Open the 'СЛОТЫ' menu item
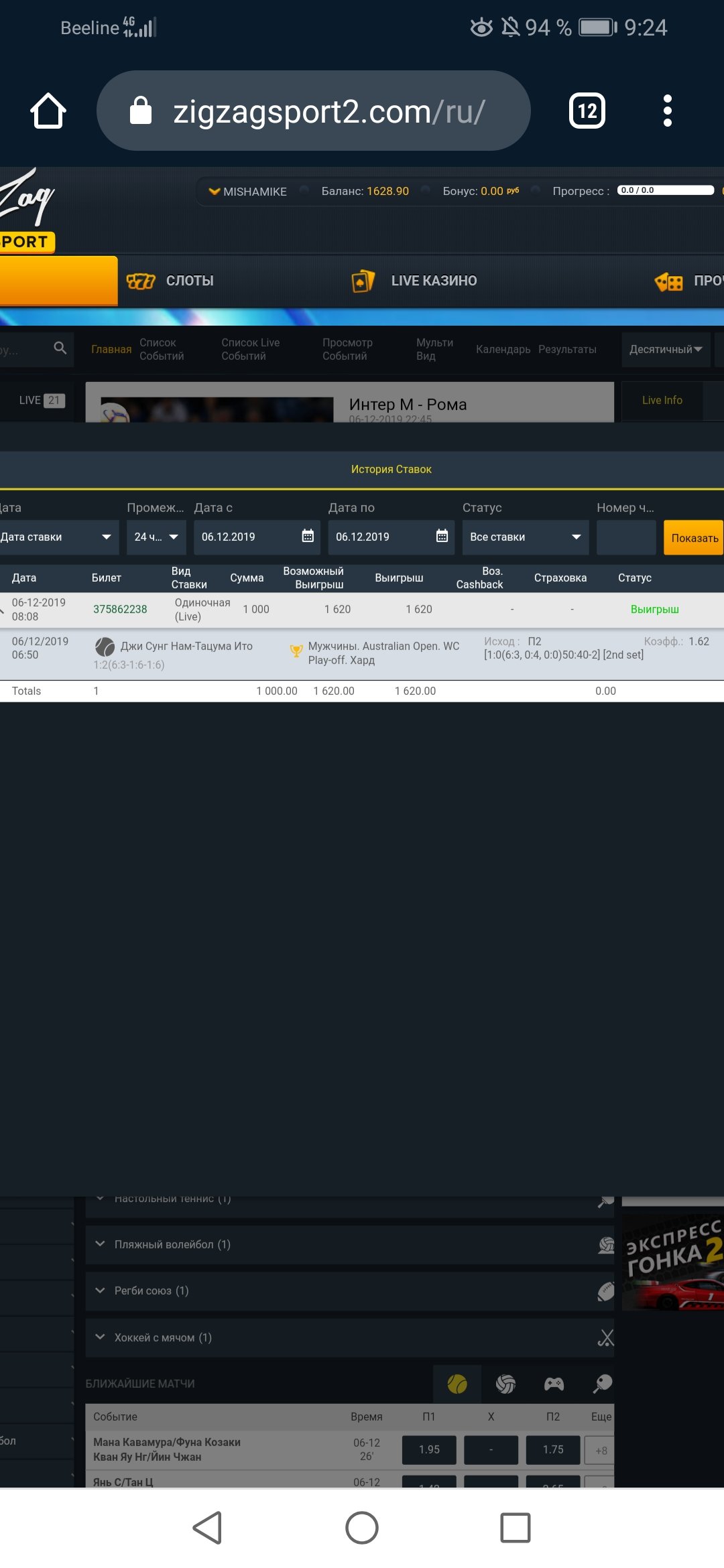The width and height of the screenshot is (724, 1568). [171, 281]
